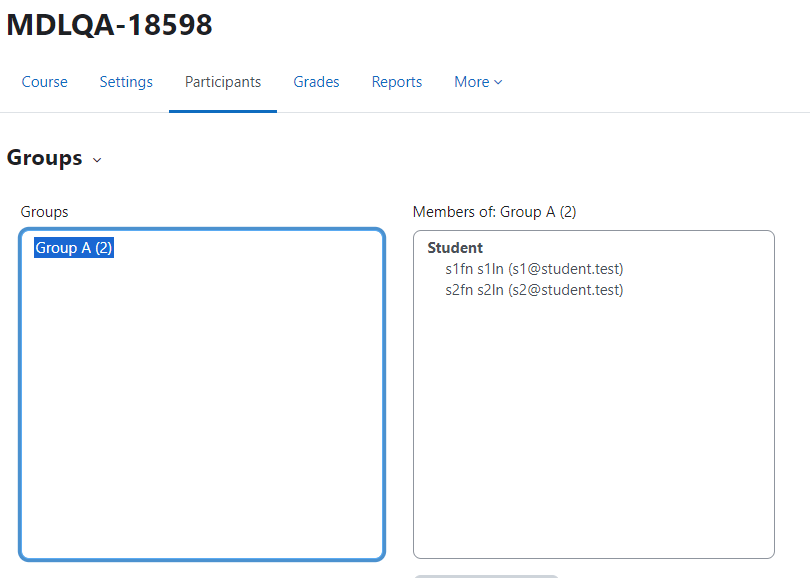
Task: Select member s1fn s1ln (s1@student.test)
Action: point(534,269)
